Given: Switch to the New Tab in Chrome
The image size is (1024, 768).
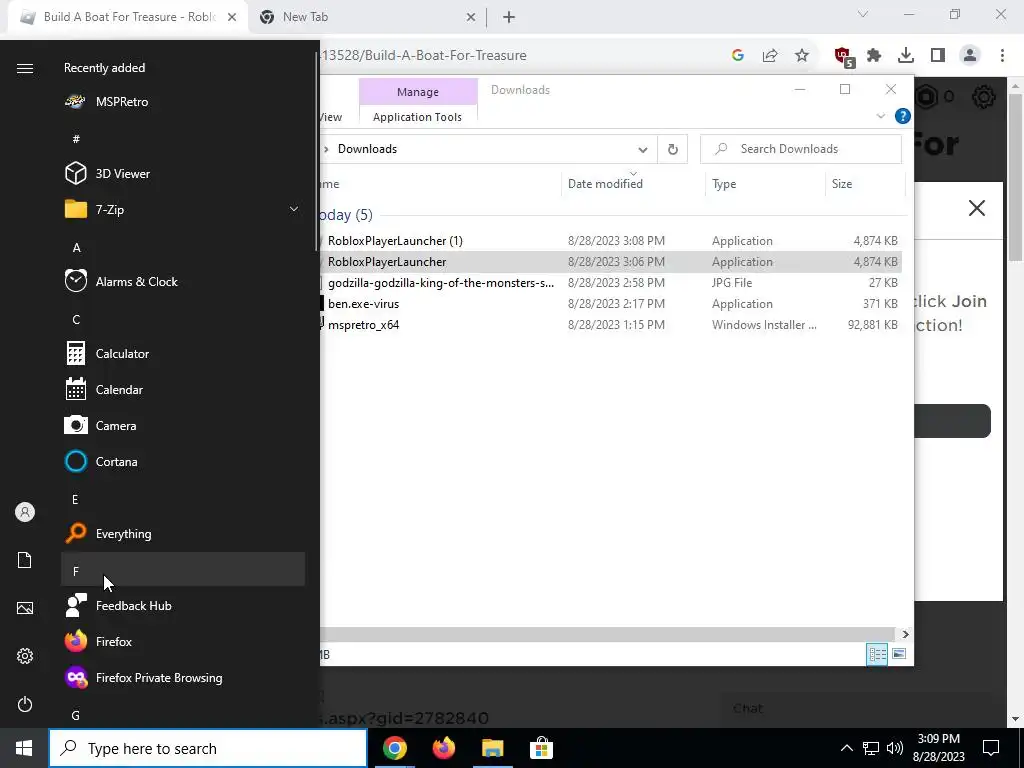Looking at the screenshot, I should click(x=366, y=17).
